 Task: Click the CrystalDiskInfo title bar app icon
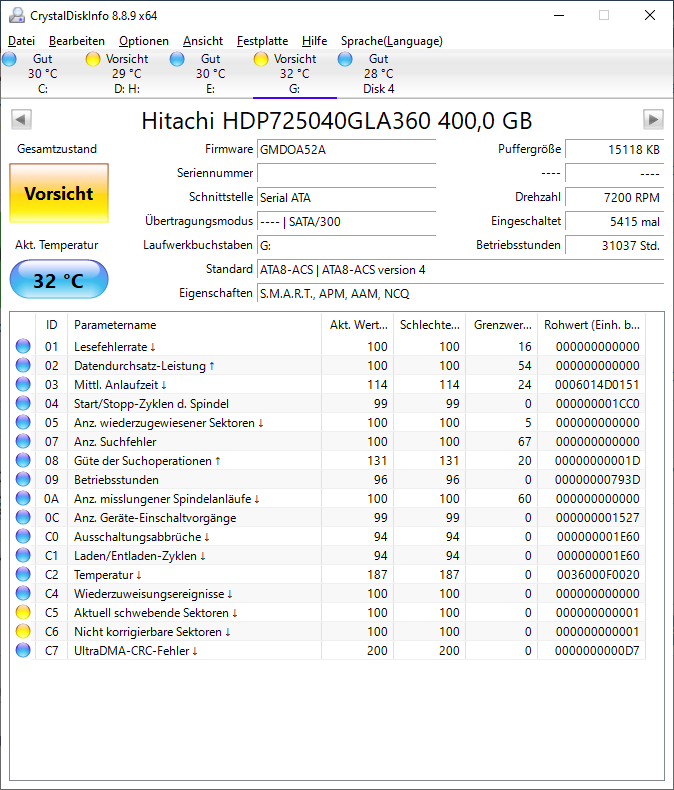click(x=17, y=15)
